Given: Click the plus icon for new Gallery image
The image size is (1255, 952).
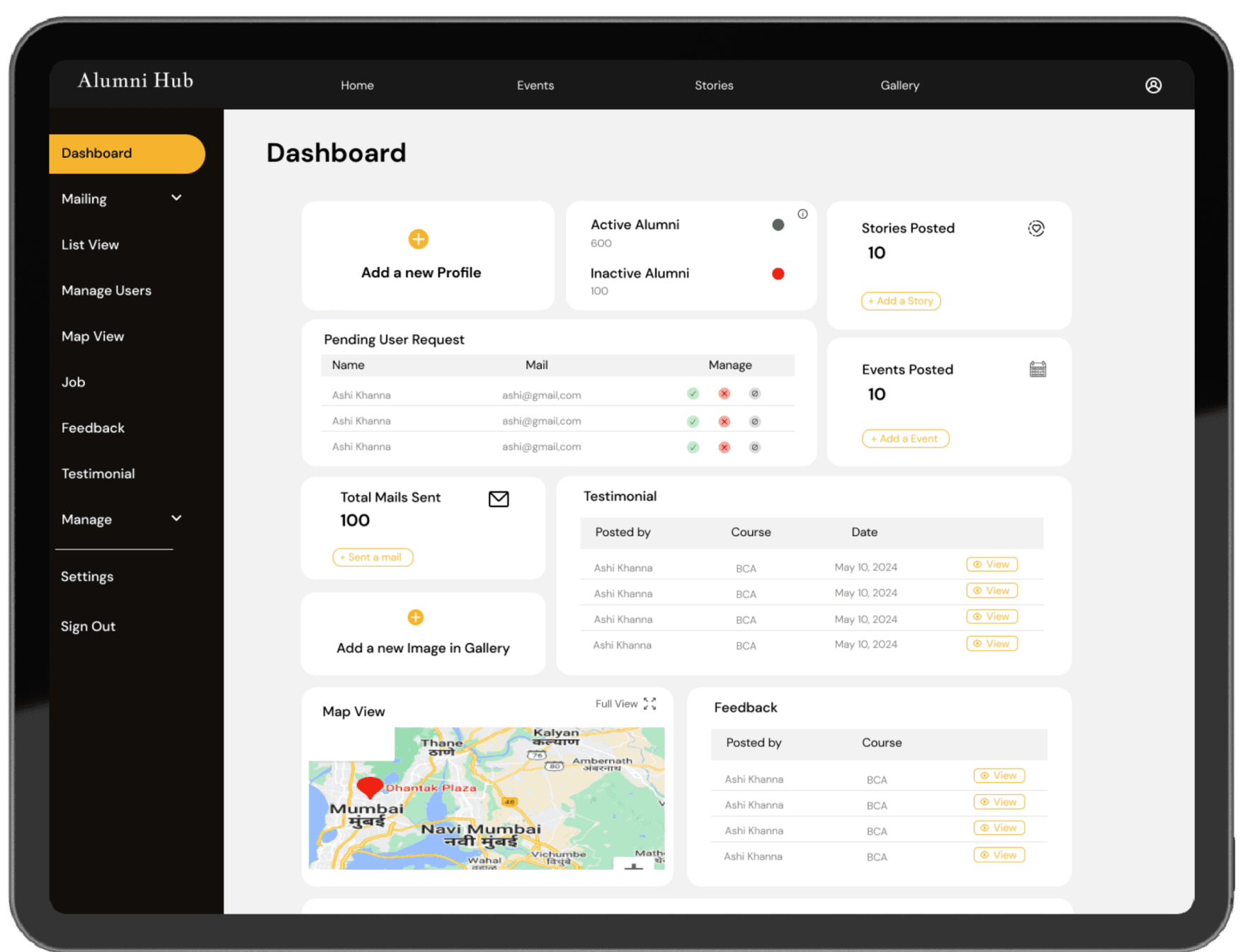Looking at the screenshot, I should [416, 618].
